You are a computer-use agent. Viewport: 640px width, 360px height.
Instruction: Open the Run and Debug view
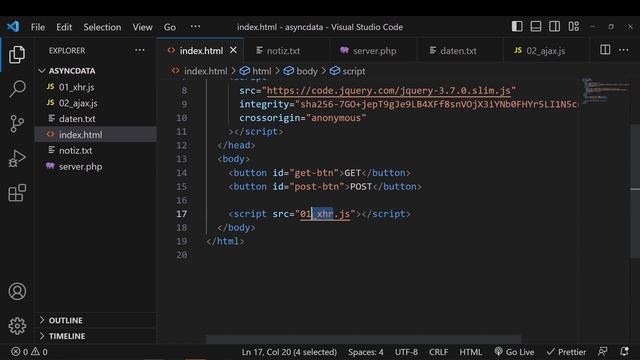(x=17, y=158)
